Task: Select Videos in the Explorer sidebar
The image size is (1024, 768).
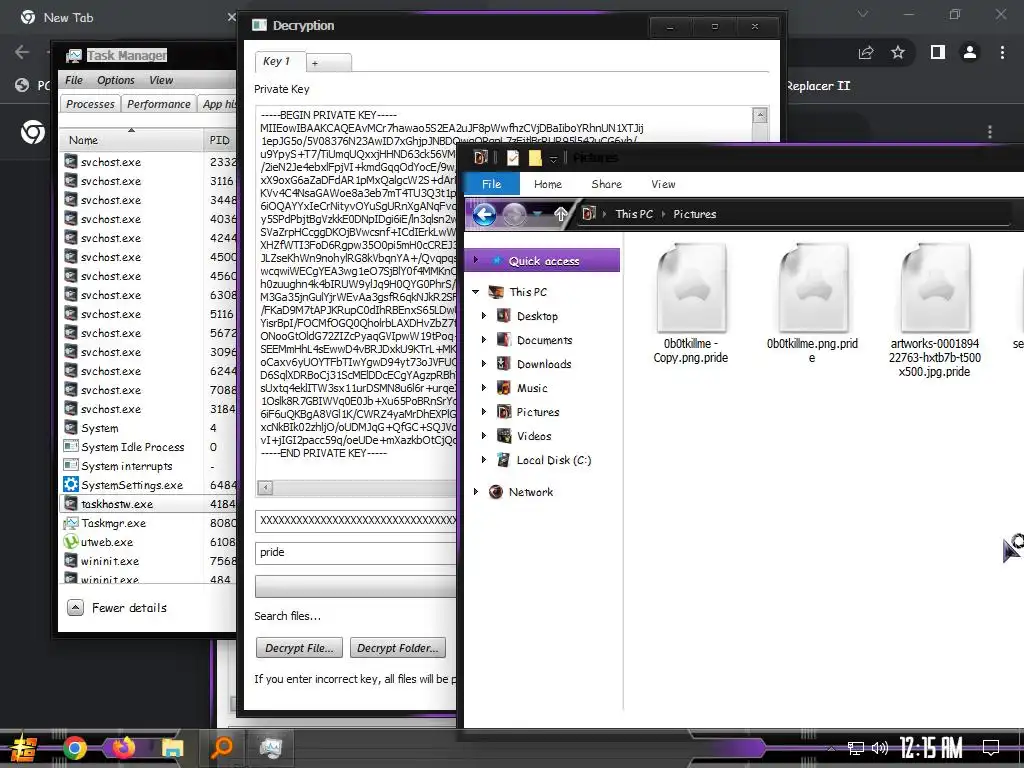Action: coord(534,436)
